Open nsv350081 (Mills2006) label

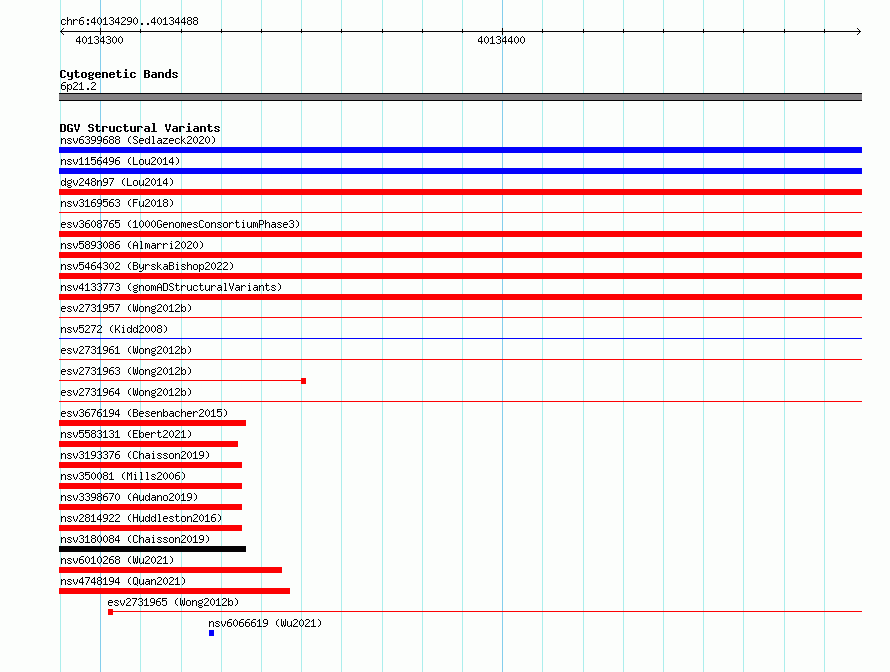pyautogui.click(x=123, y=476)
